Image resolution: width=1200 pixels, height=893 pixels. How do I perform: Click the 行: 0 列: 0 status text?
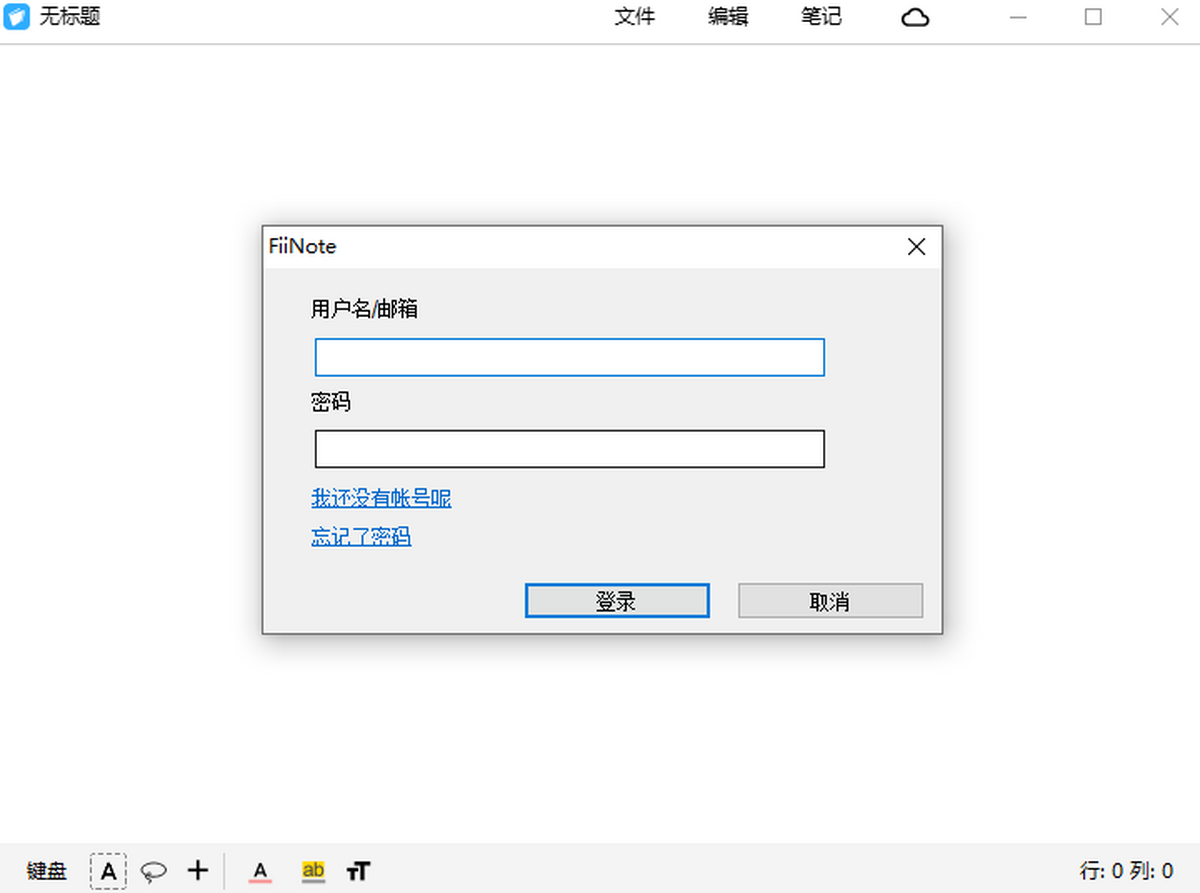point(1127,871)
